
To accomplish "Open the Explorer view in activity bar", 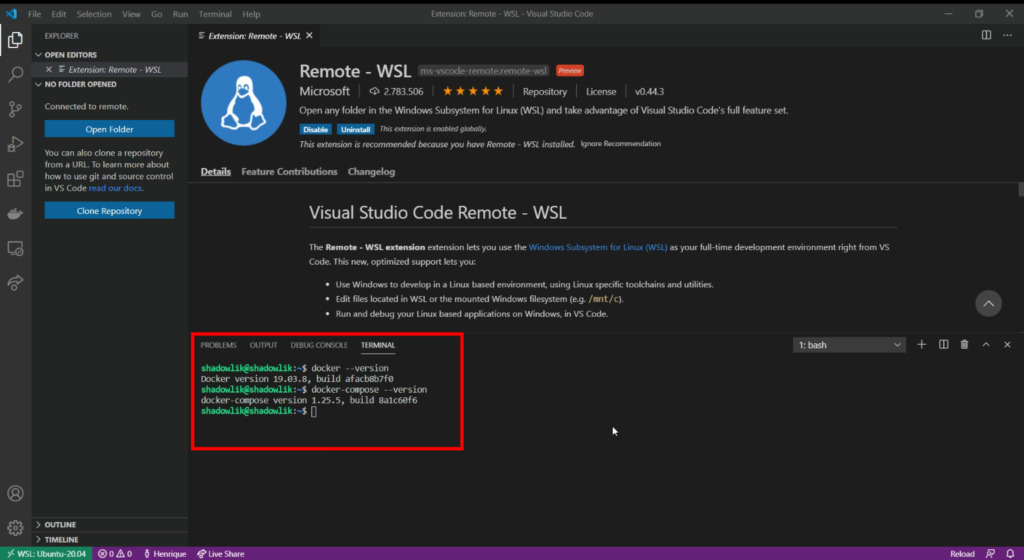I will (x=15, y=40).
